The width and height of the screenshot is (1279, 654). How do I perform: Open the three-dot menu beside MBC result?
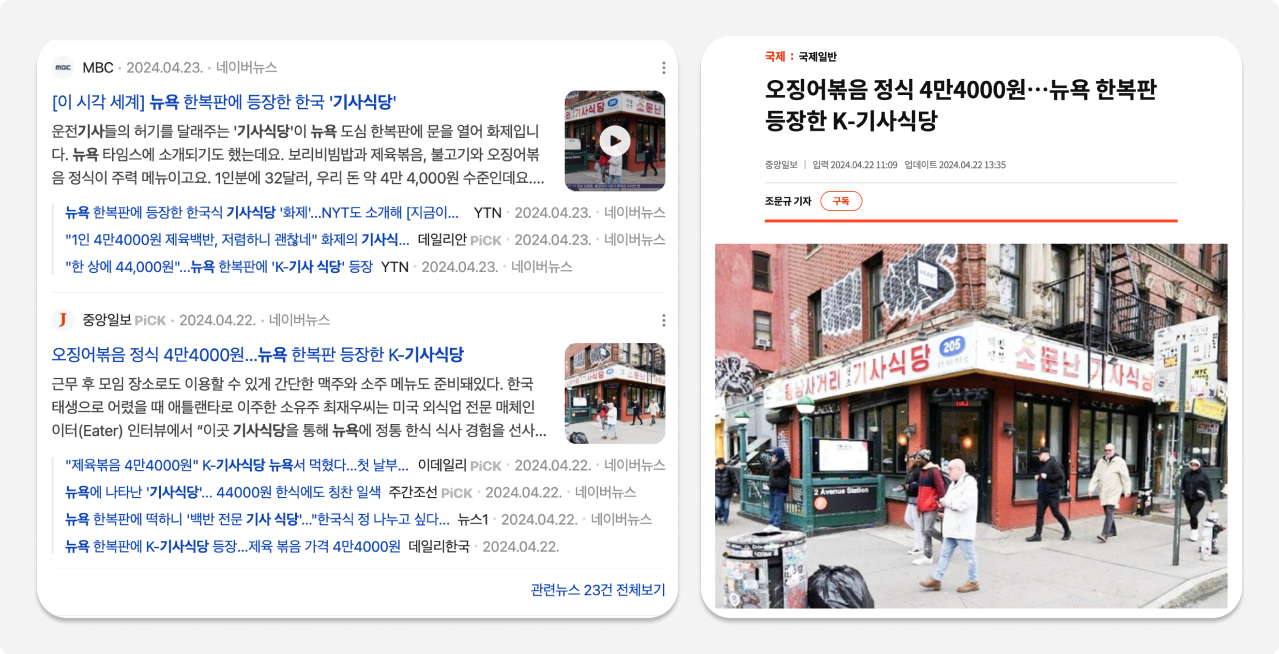coord(663,68)
